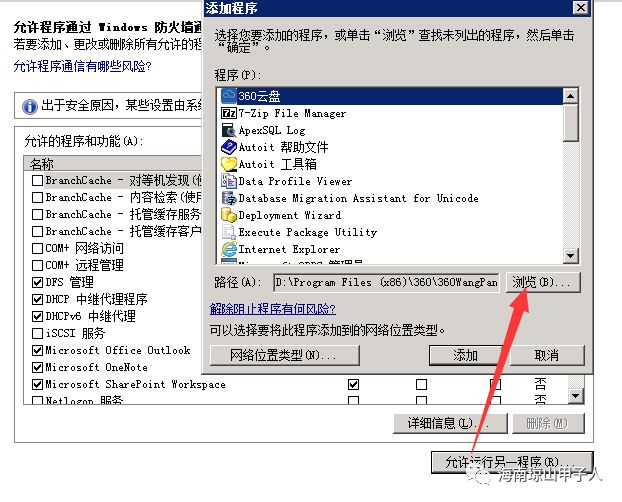Open 允许程序通信有哪些风险? link
622x502 pixels.
[x=83, y=66]
